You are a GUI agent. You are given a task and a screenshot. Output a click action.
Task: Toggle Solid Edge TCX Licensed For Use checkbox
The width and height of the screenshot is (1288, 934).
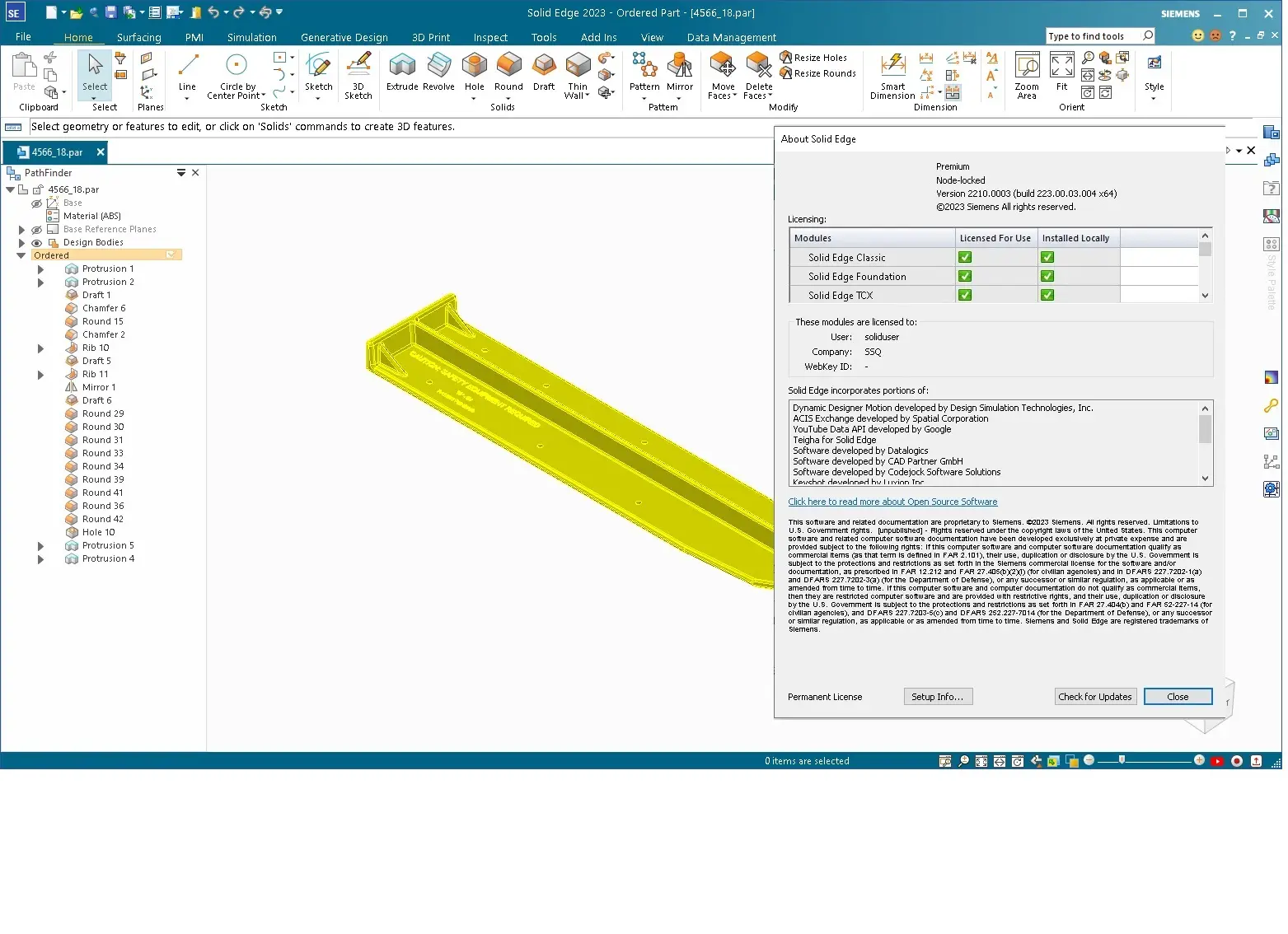pos(965,295)
